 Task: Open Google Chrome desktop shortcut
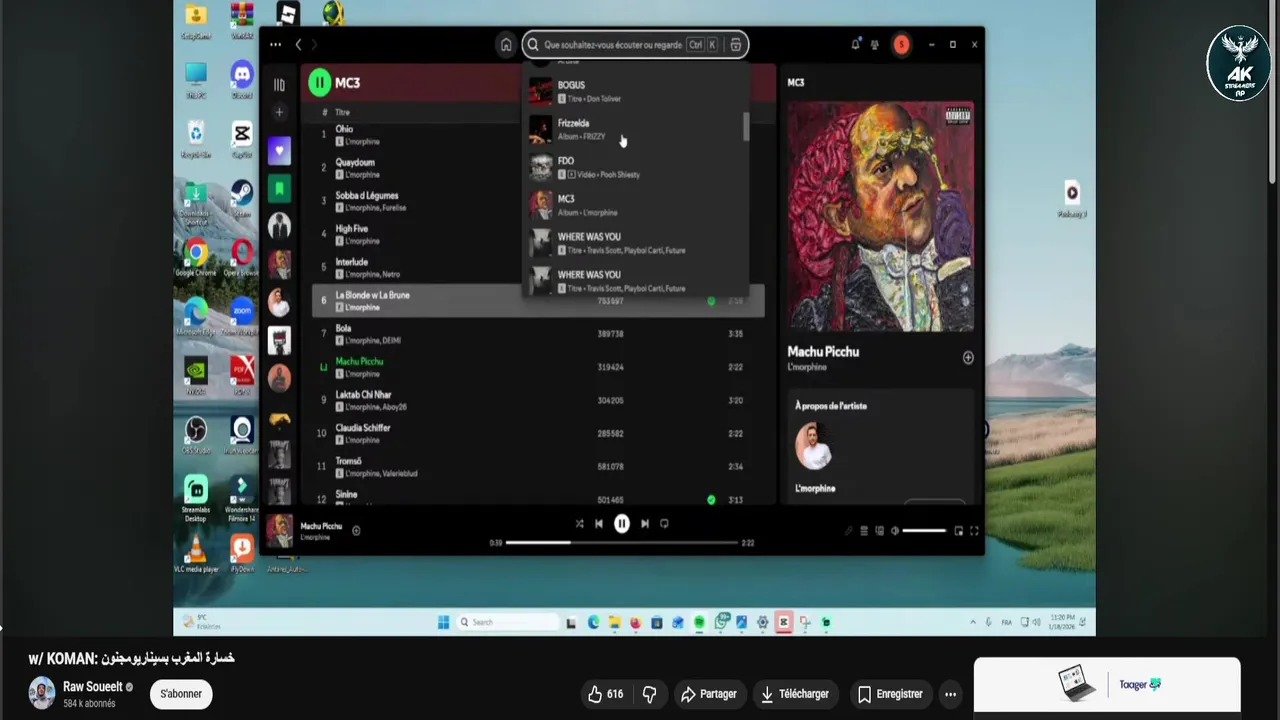196,257
